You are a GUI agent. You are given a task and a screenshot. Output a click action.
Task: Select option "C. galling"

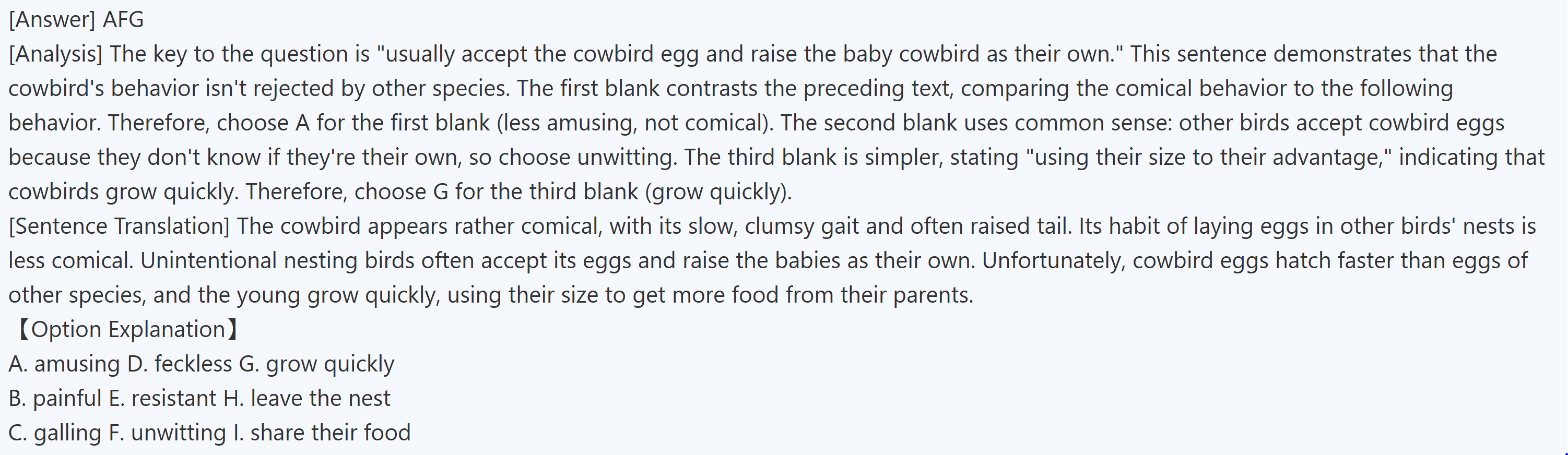(x=55, y=433)
